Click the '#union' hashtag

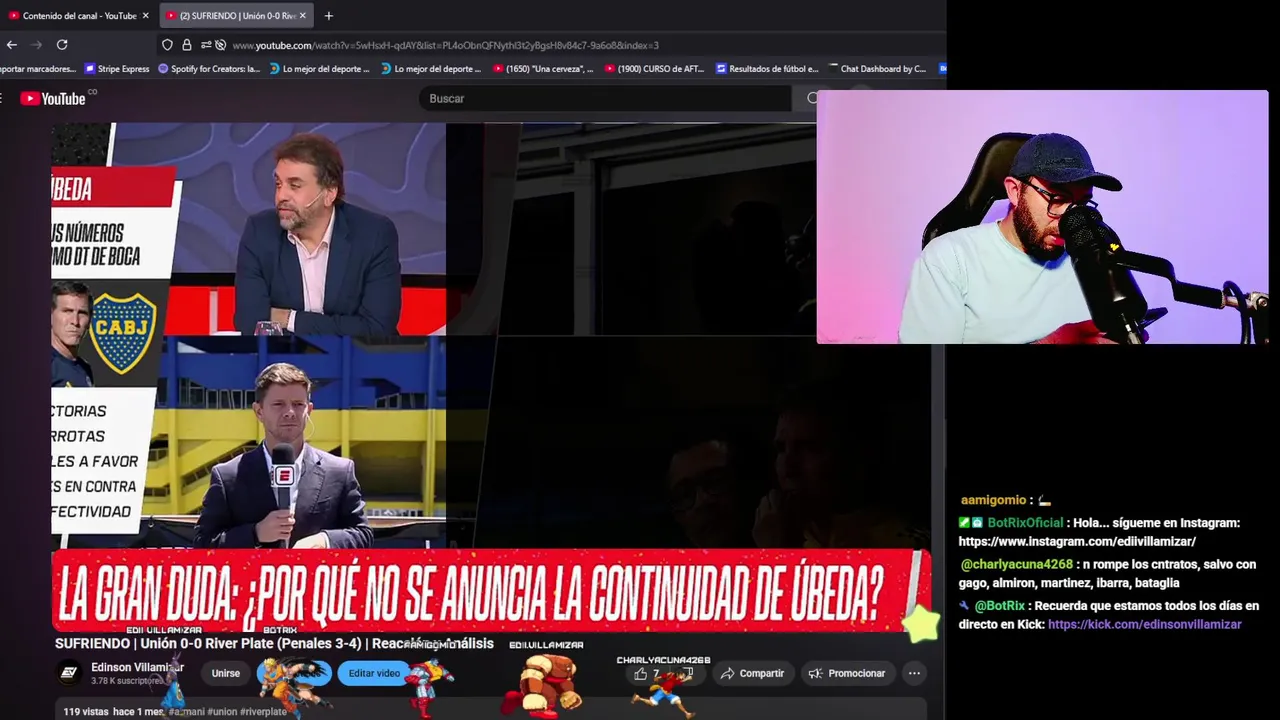tap(221, 711)
